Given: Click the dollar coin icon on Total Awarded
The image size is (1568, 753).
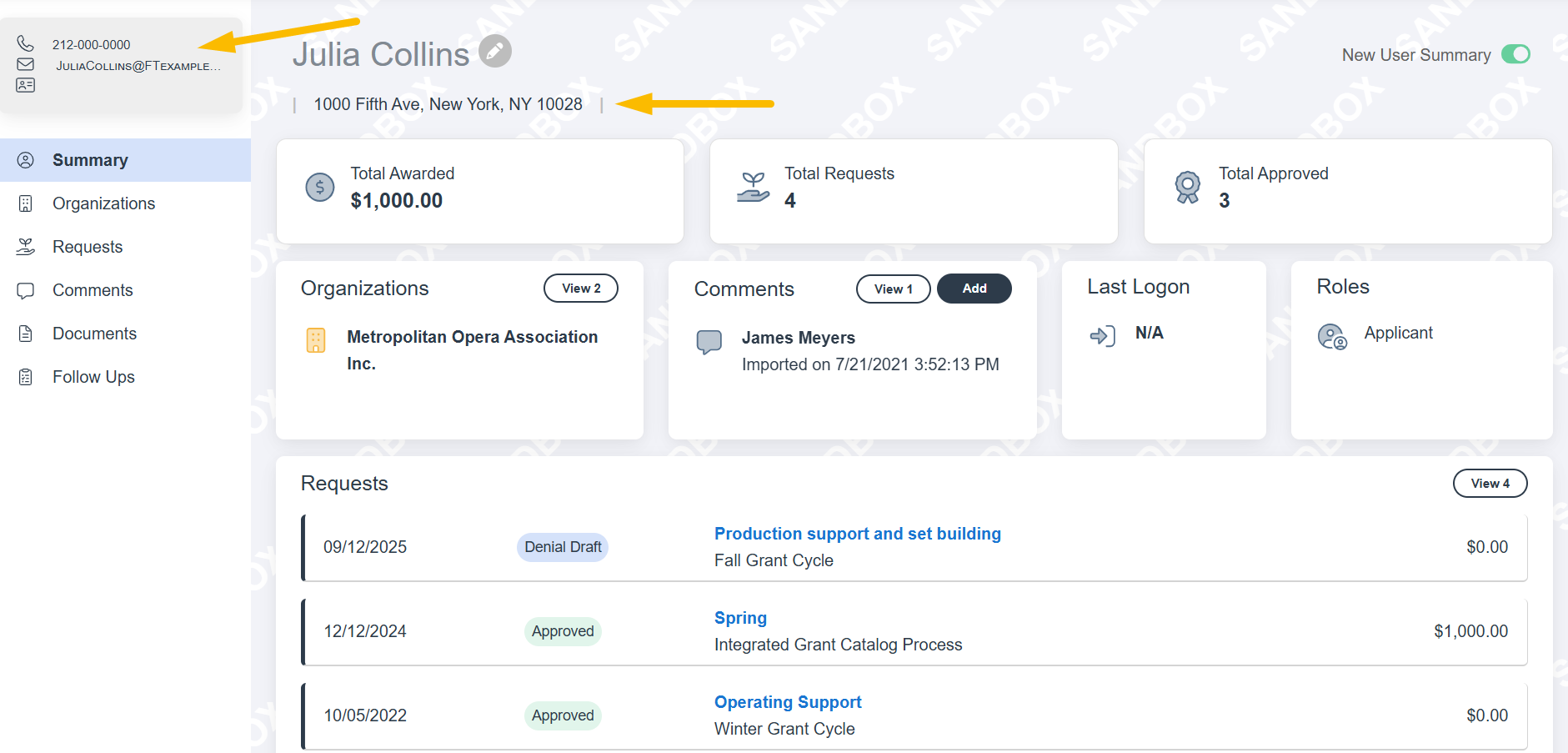Looking at the screenshot, I should pyautogui.click(x=320, y=188).
